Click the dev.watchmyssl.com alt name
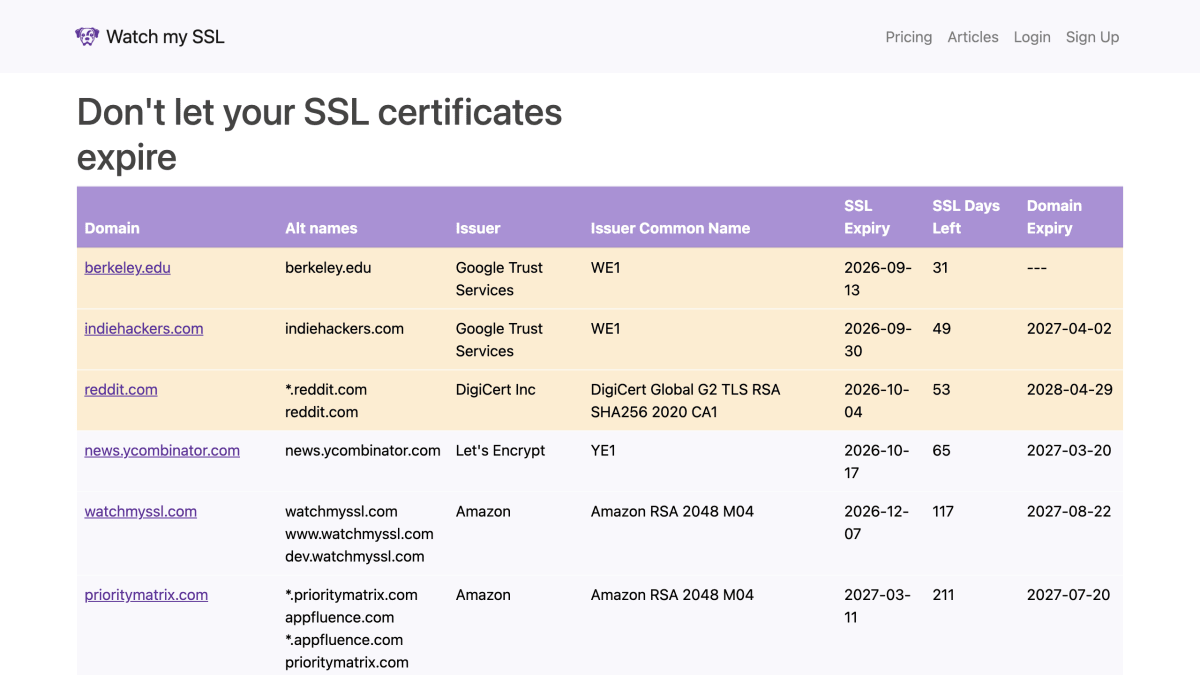1200x675 pixels. (355, 557)
